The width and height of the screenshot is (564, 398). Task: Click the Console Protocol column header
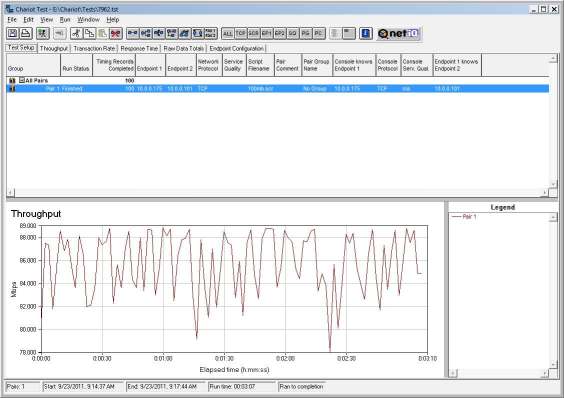(x=388, y=65)
